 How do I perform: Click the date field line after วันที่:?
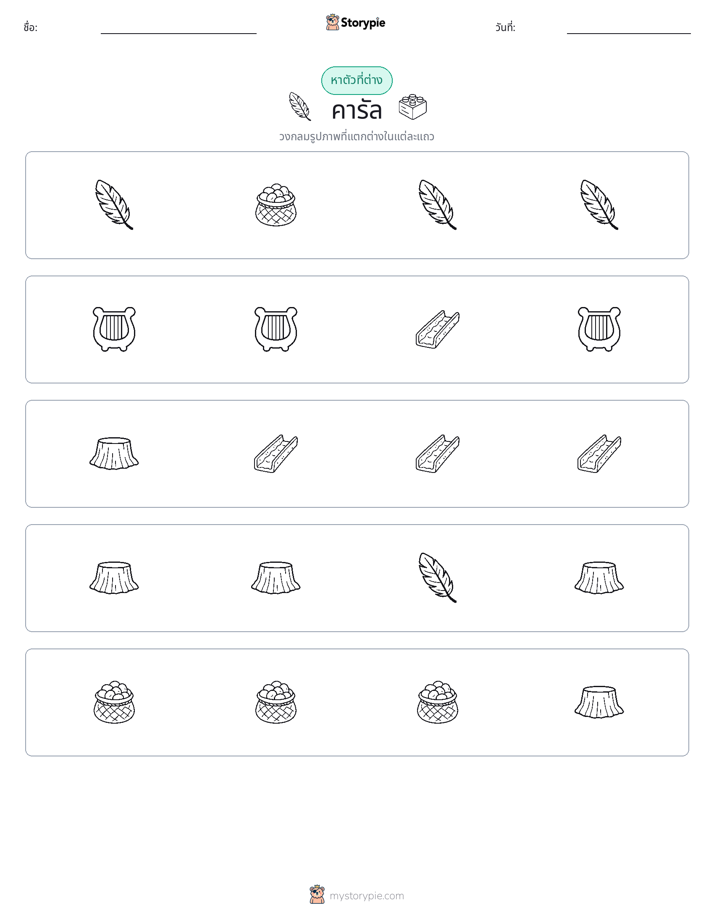pyautogui.click(x=629, y=33)
